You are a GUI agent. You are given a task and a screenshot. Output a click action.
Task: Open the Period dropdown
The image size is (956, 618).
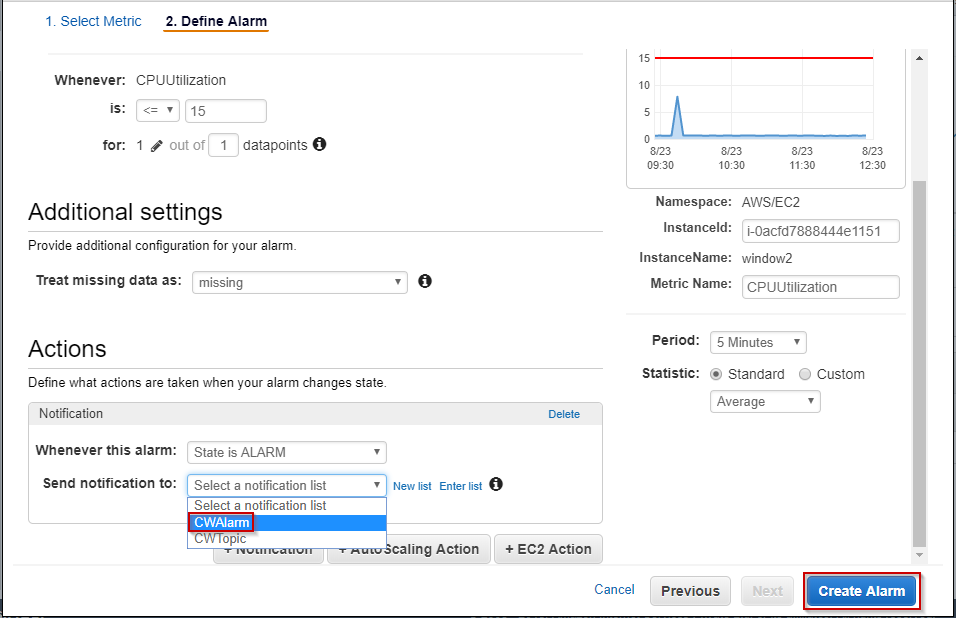click(757, 342)
